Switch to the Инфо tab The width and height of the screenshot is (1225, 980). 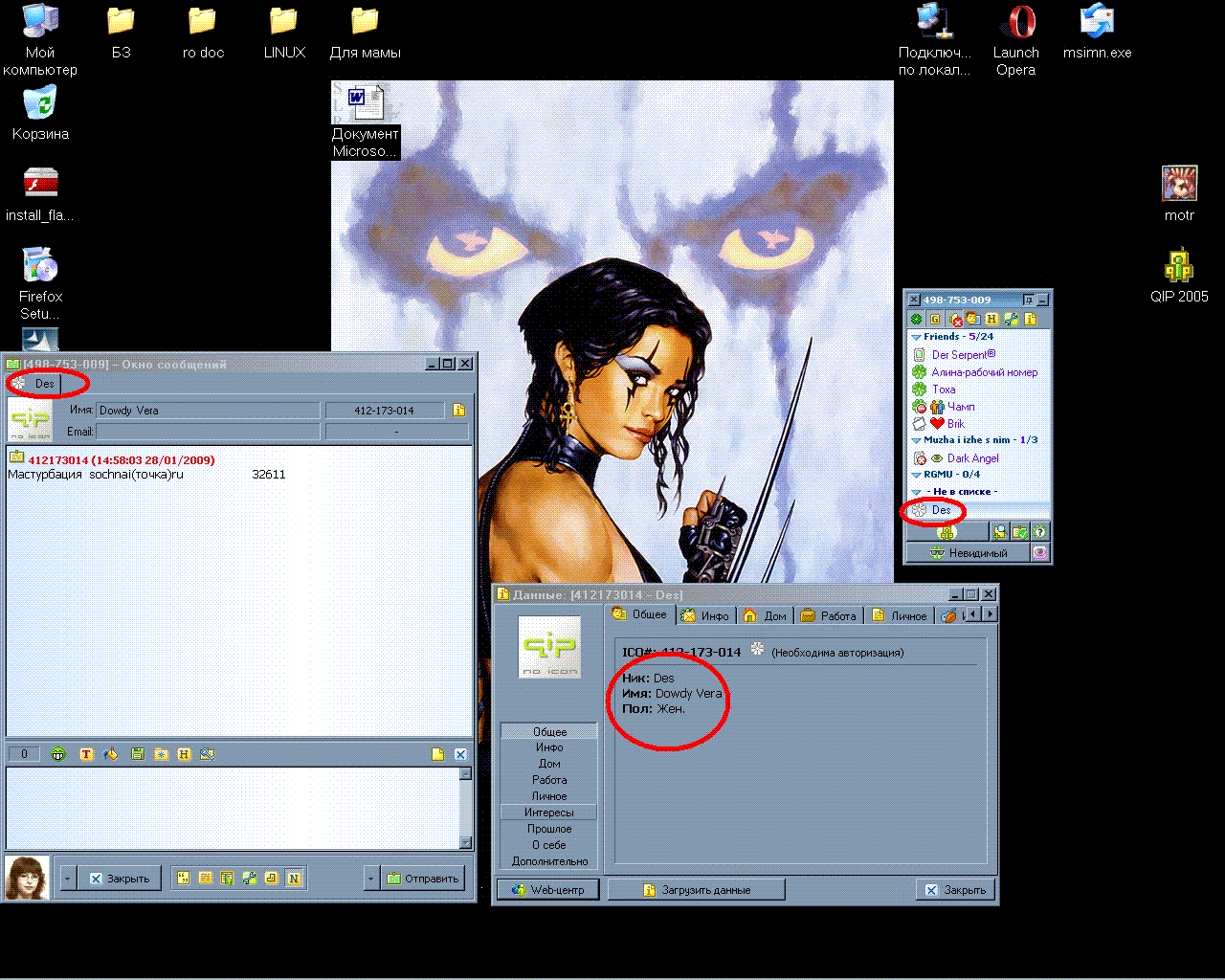coord(704,615)
